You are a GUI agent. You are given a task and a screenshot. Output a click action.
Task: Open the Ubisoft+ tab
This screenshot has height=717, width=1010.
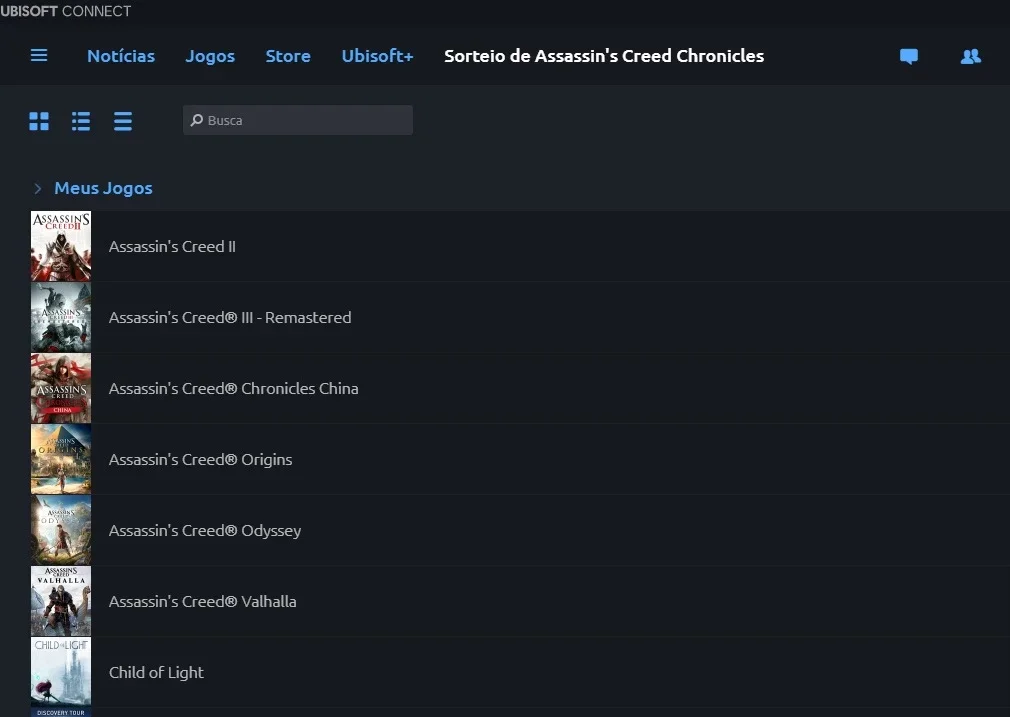coord(377,56)
